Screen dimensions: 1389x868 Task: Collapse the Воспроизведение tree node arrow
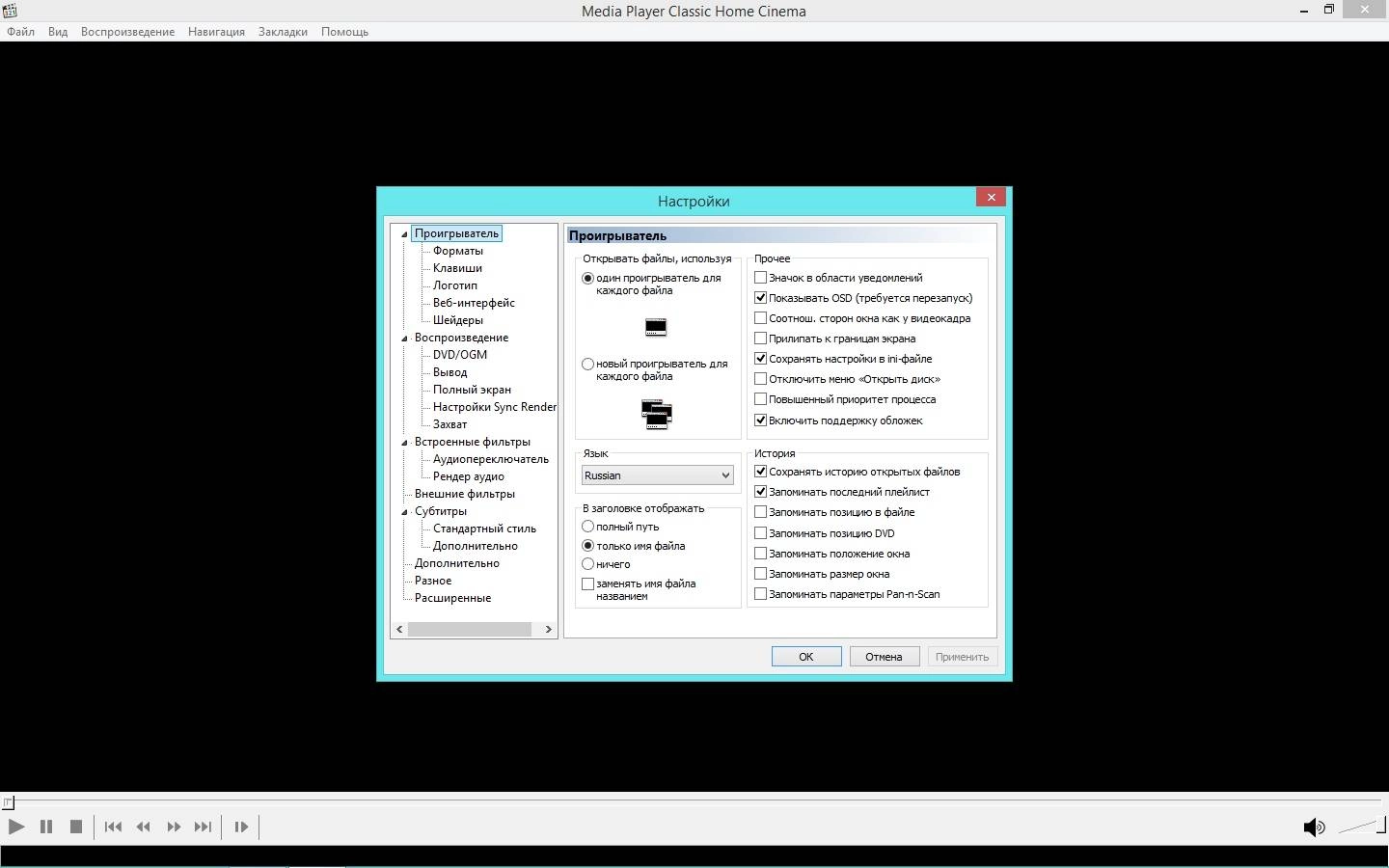[405, 339]
